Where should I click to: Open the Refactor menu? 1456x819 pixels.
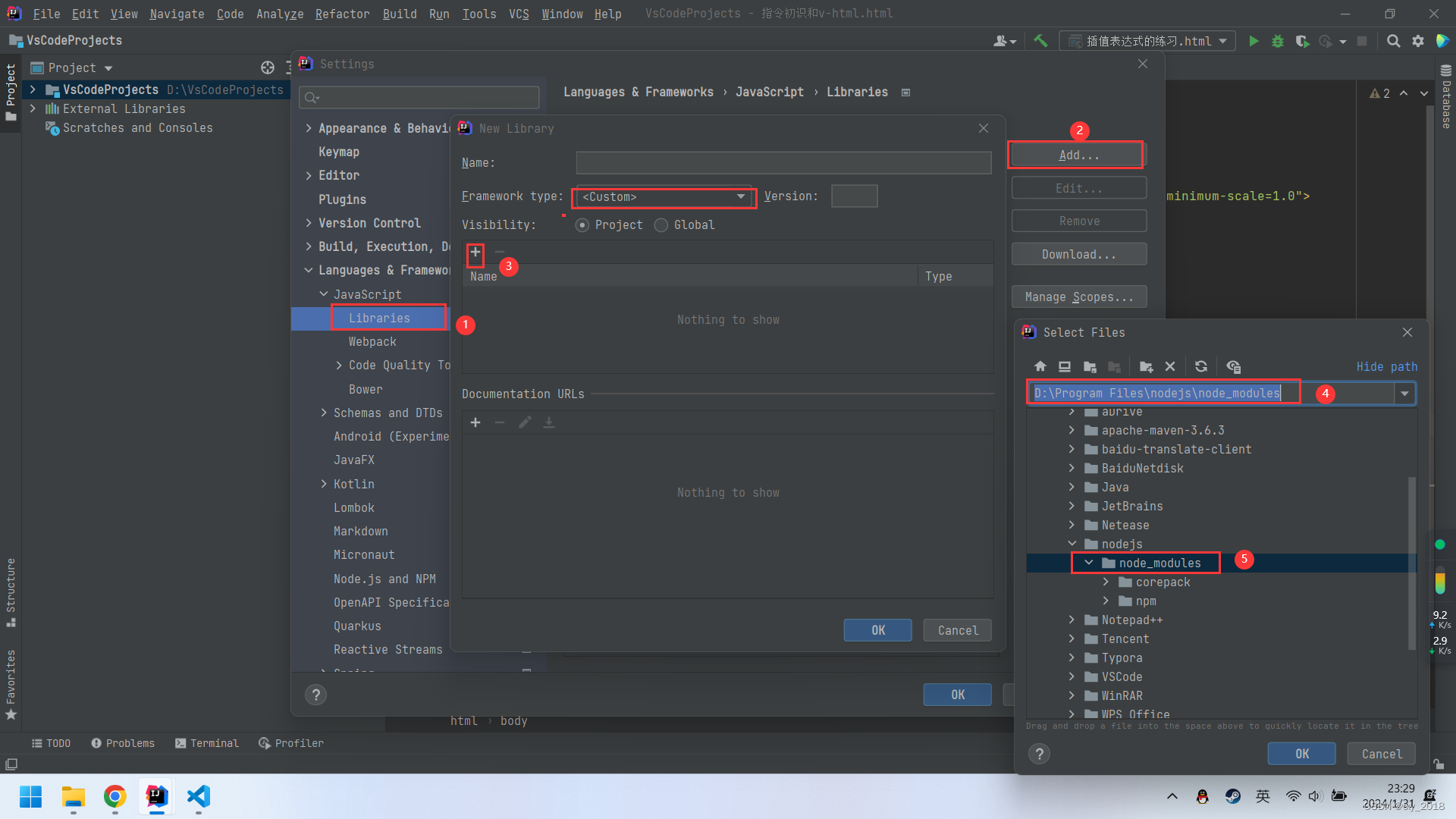342,14
